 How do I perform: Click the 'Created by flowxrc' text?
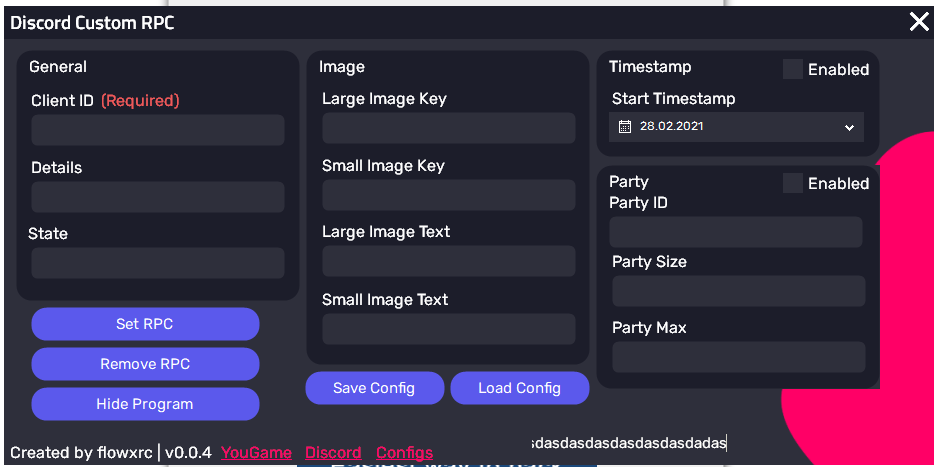coord(82,453)
